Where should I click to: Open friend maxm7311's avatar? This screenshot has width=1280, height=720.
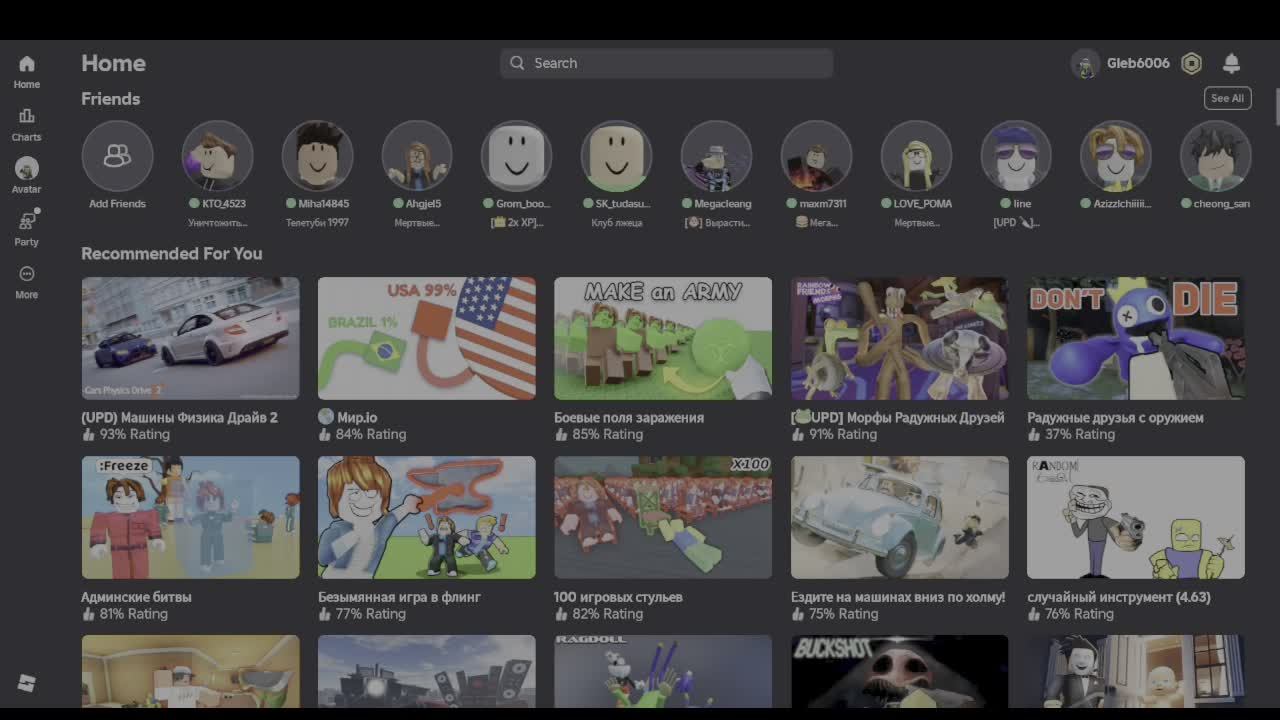(x=816, y=156)
